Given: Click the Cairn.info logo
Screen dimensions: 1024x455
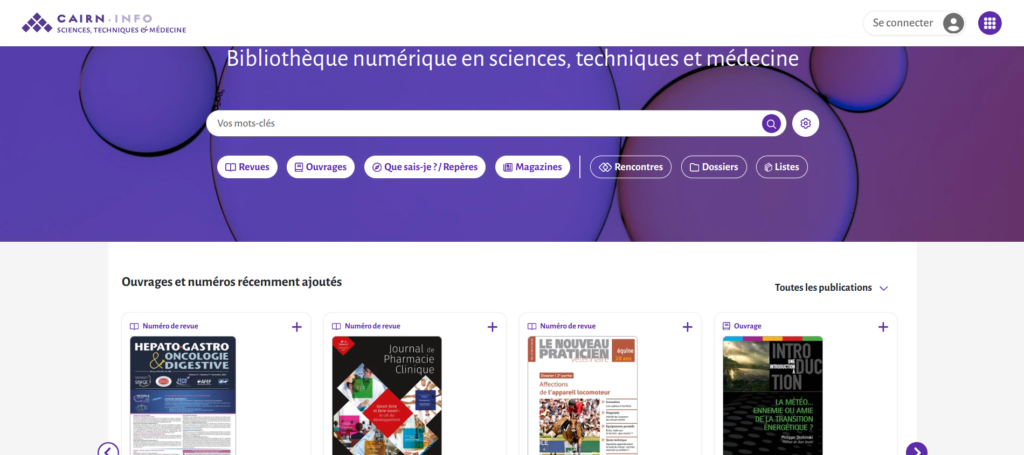Looking at the screenshot, I should coord(104,23).
